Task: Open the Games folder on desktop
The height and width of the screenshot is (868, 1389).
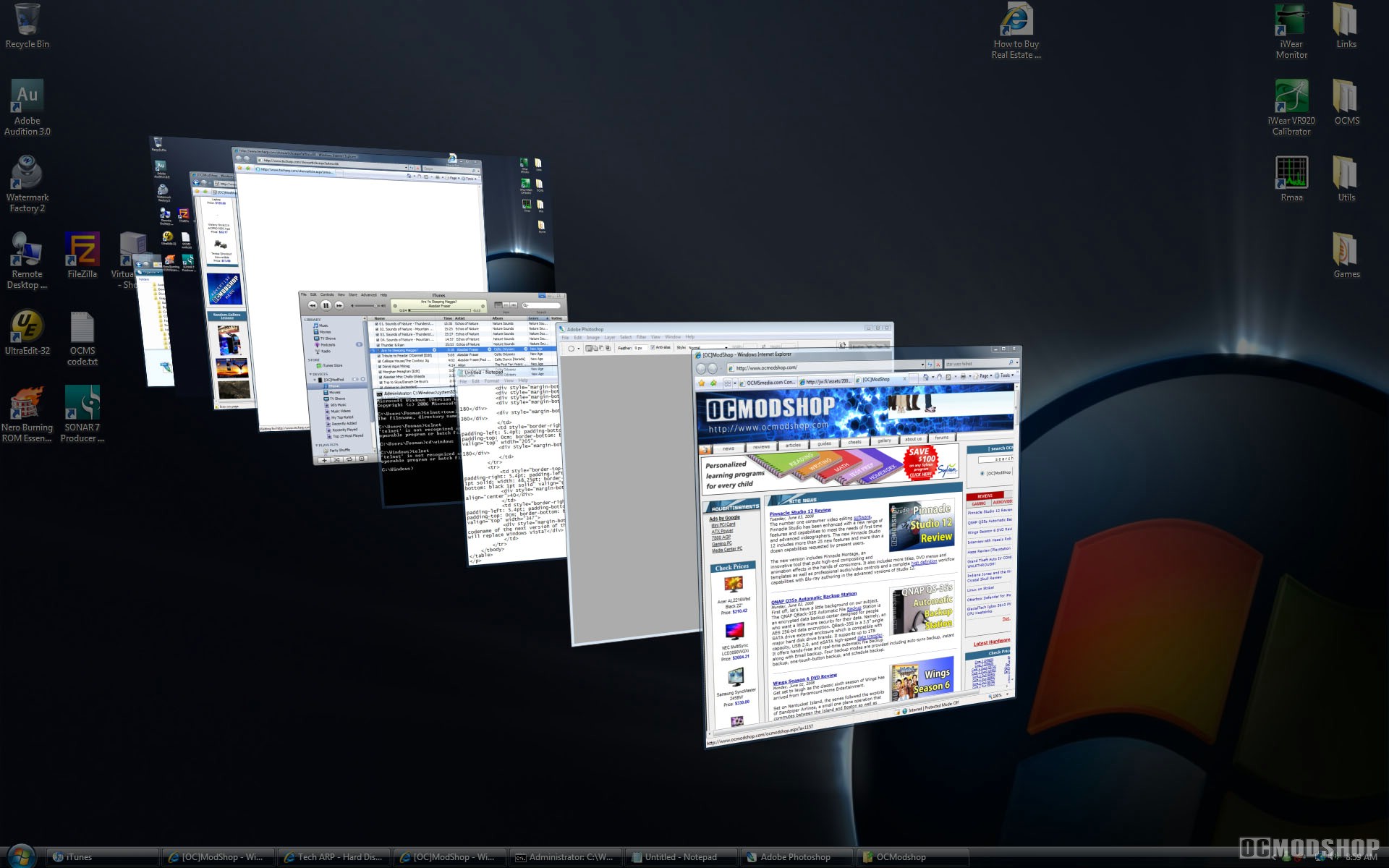Action: (x=1346, y=255)
